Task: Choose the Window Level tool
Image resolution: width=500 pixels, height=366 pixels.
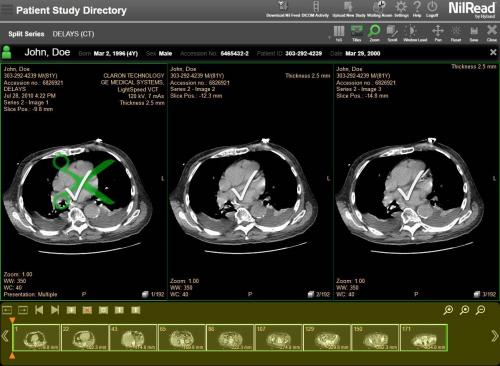Action: tap(415, 33)
